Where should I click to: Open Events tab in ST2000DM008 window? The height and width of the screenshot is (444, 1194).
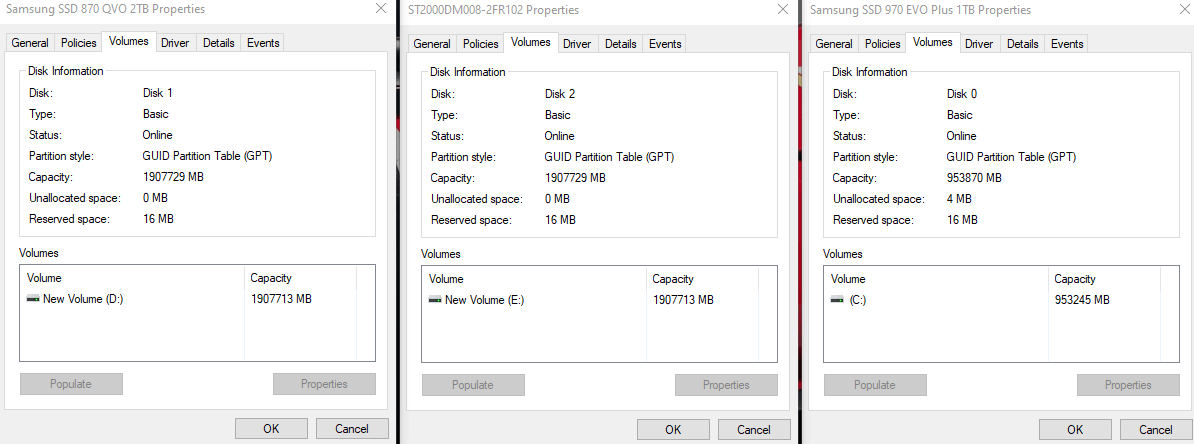click(665, 44)
